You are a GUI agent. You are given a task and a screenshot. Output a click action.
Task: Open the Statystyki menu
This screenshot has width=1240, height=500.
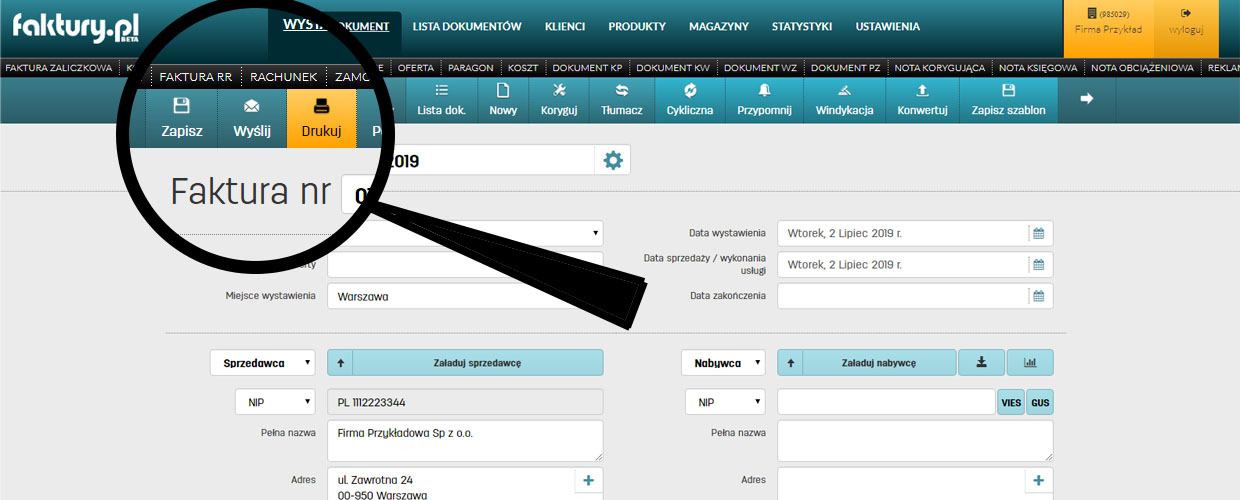pos(802,27)
